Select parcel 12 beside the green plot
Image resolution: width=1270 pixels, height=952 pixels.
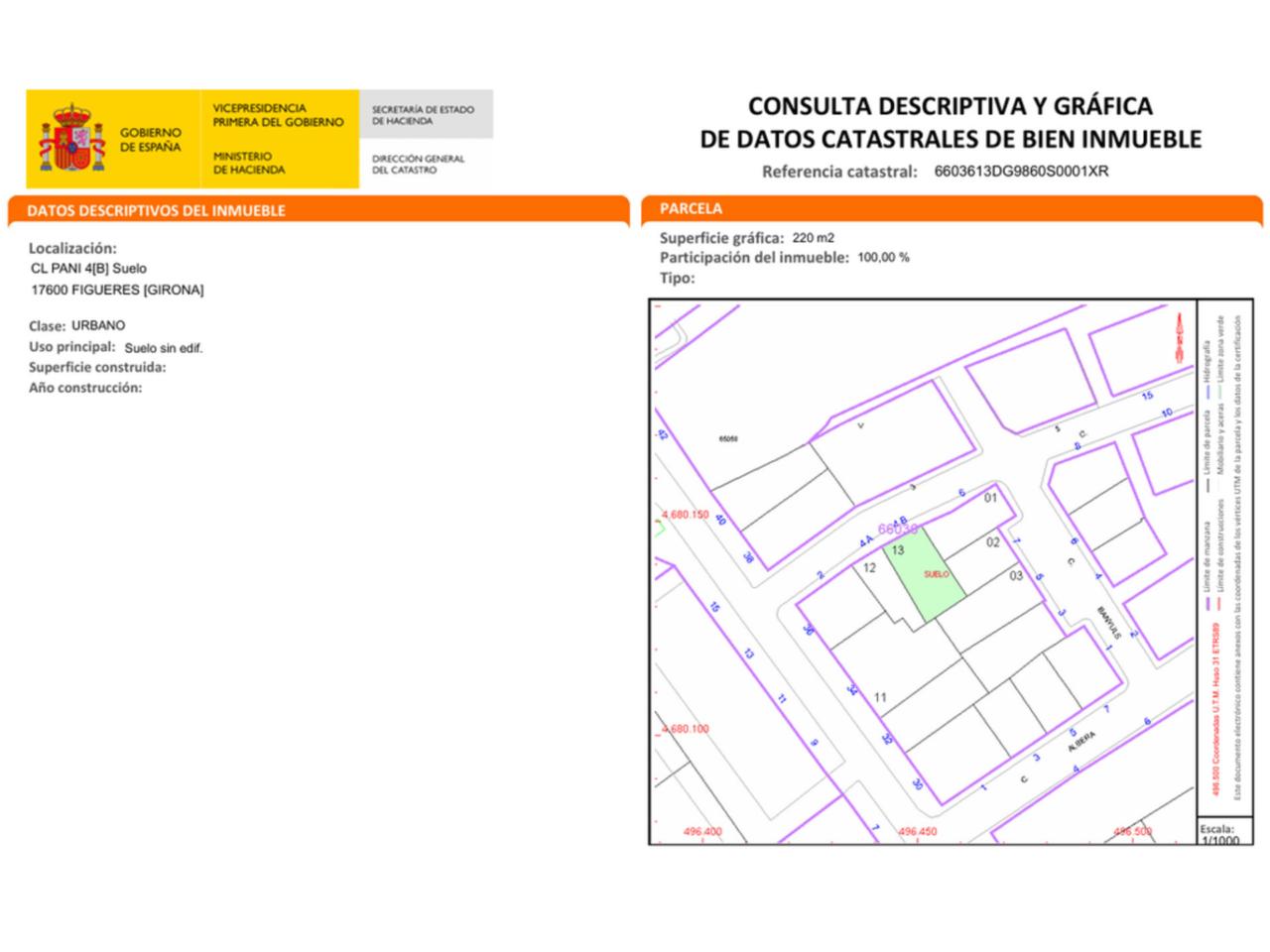tap(869, 568)
